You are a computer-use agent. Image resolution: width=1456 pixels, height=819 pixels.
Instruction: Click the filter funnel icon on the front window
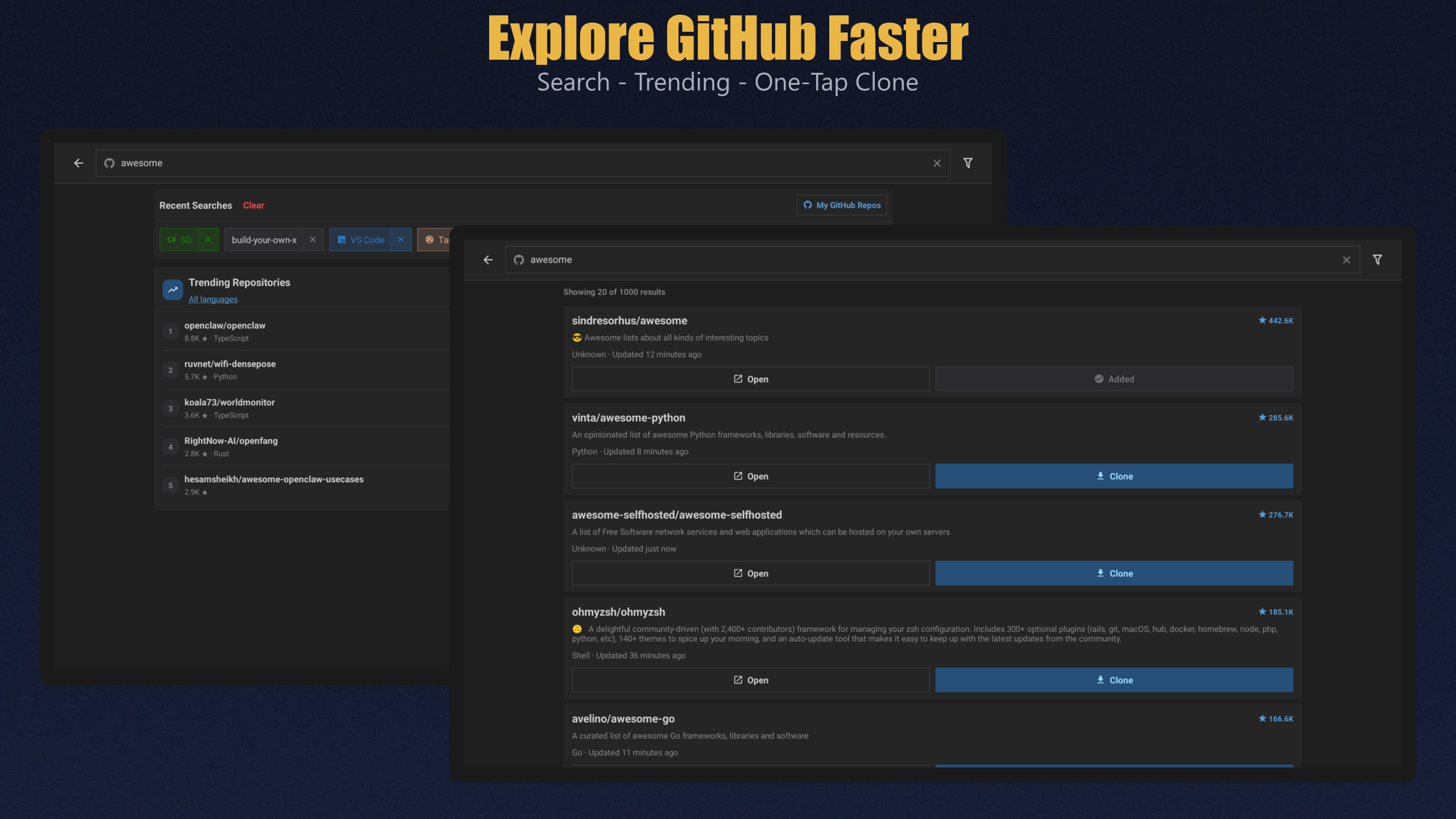point(1378,259)
